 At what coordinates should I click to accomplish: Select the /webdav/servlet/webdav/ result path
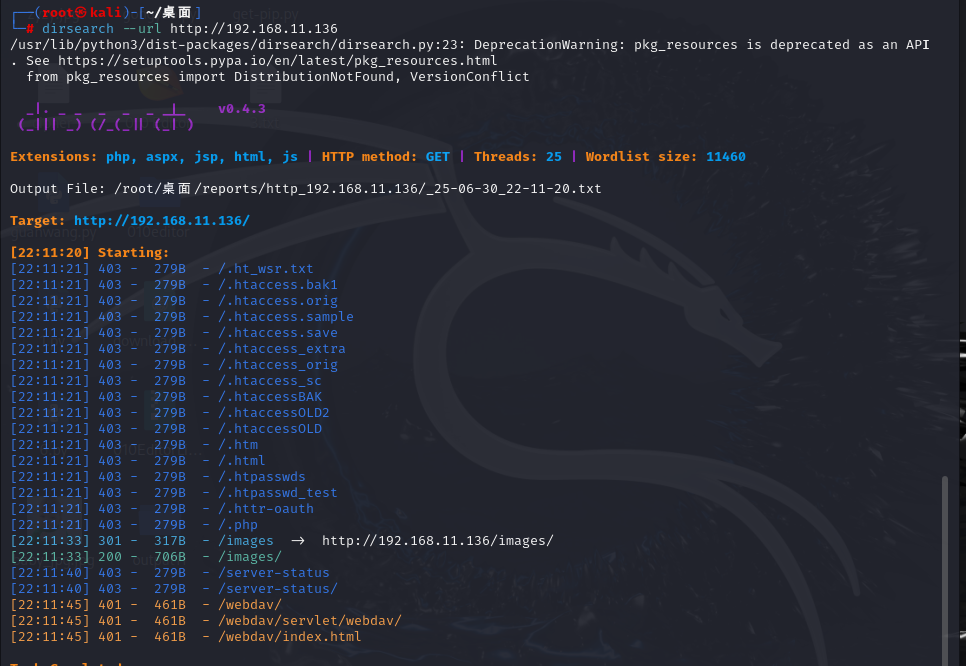[x=310, y=621]
